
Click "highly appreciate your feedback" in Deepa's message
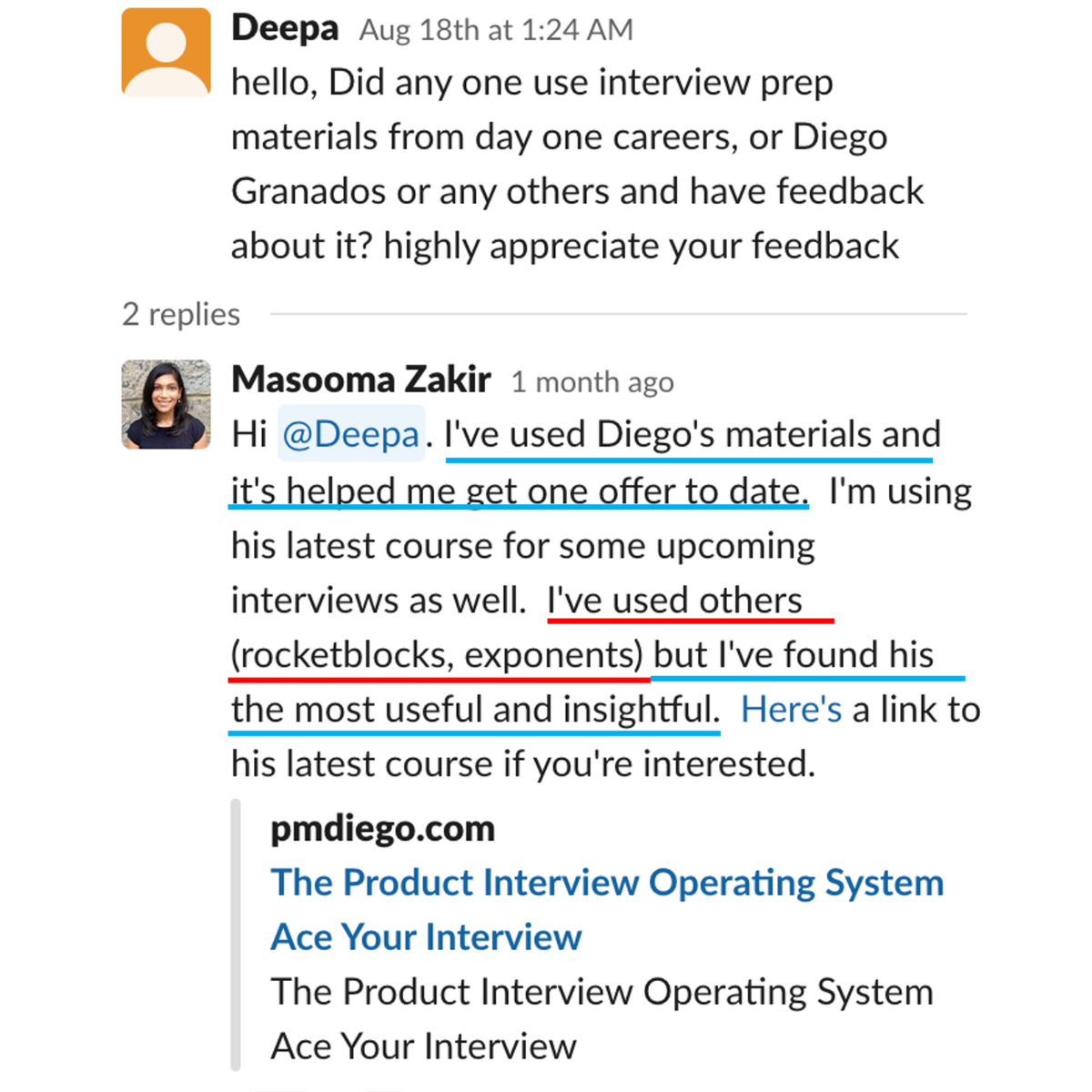[642, 247]
